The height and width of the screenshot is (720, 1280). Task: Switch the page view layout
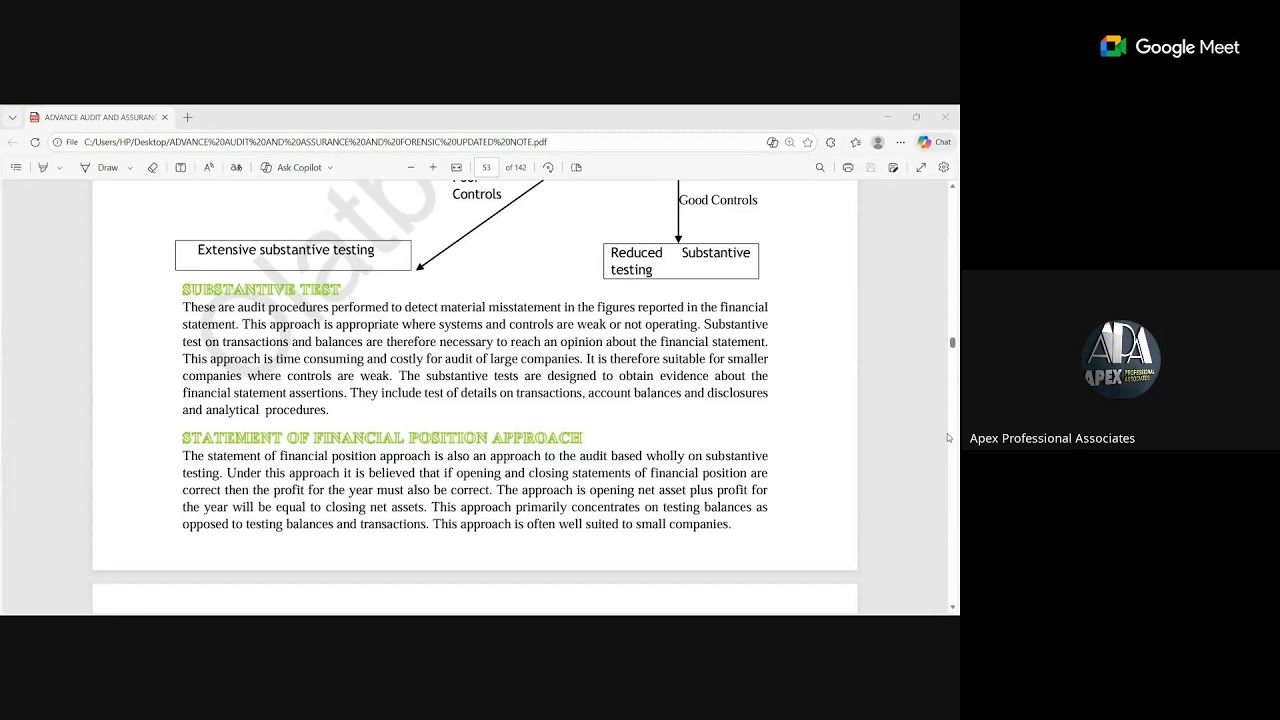point(576,167)
